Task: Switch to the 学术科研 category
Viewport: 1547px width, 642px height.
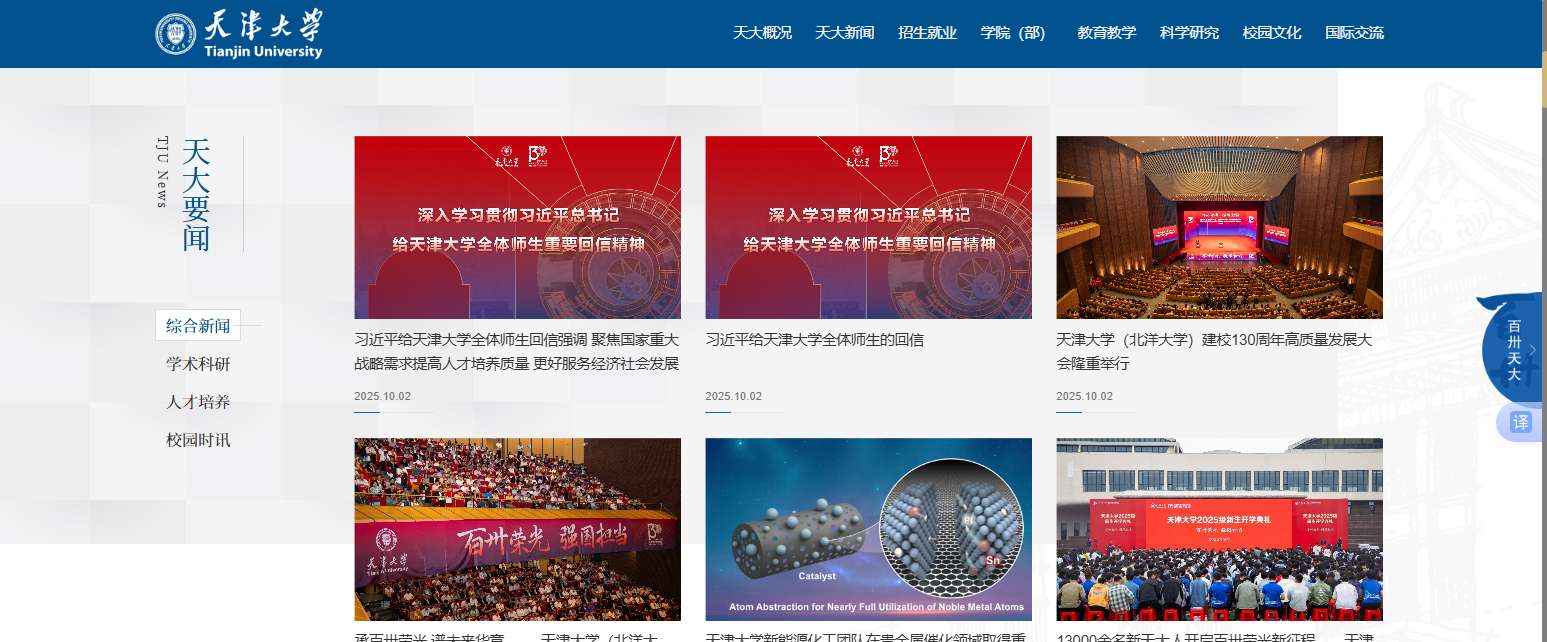Action: pos(198,364)
